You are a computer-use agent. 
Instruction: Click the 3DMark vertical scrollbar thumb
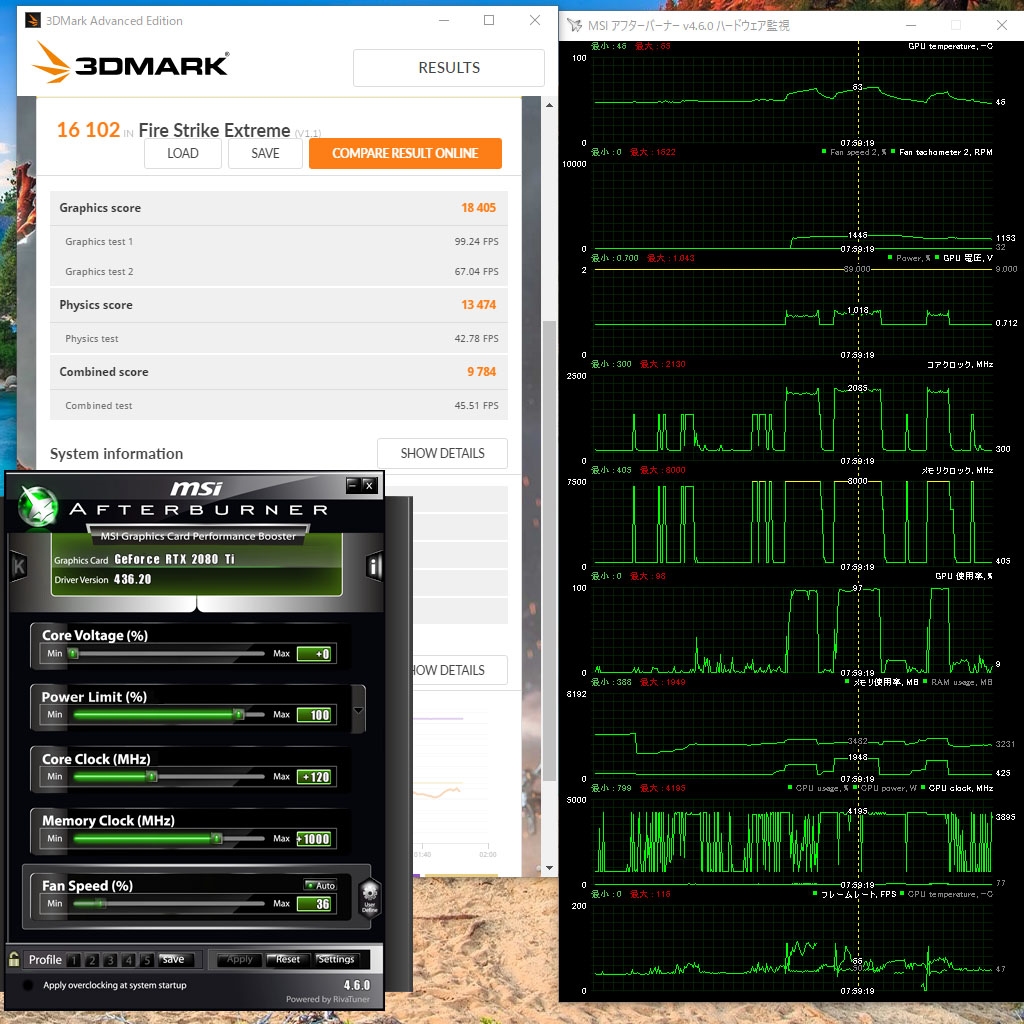point(549,550)
